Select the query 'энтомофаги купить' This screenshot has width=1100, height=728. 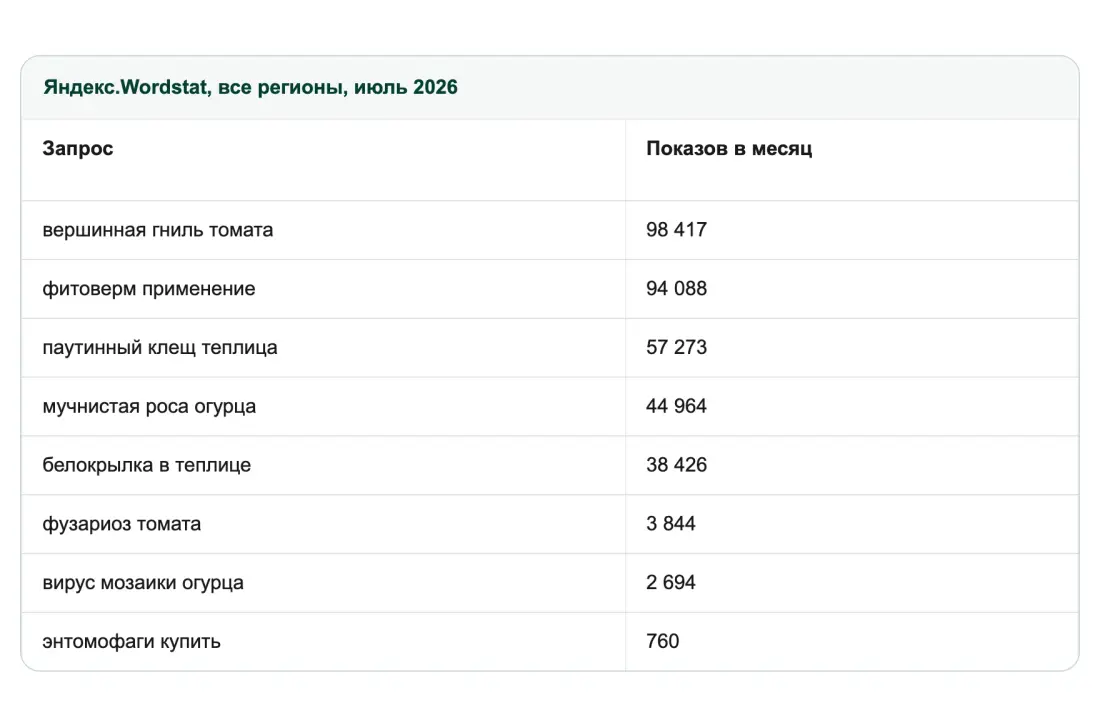[131, 642]
